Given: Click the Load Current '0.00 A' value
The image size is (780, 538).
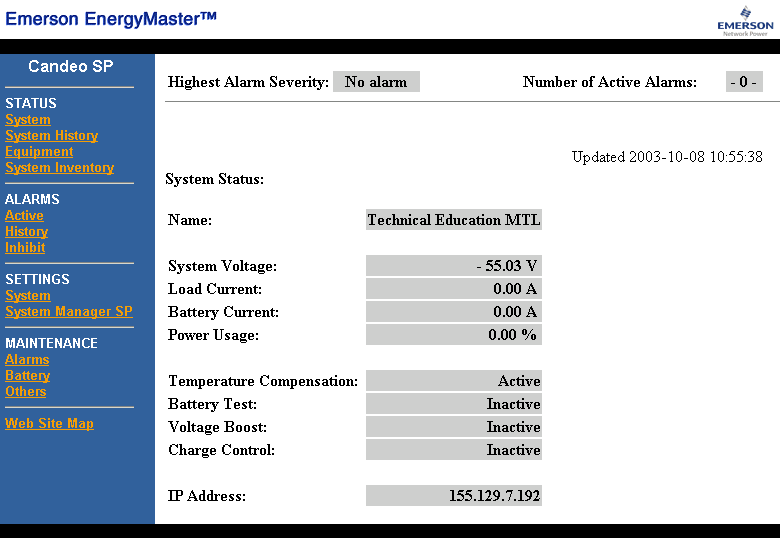Looking at the screenshot, I should (x=454, y=288).
